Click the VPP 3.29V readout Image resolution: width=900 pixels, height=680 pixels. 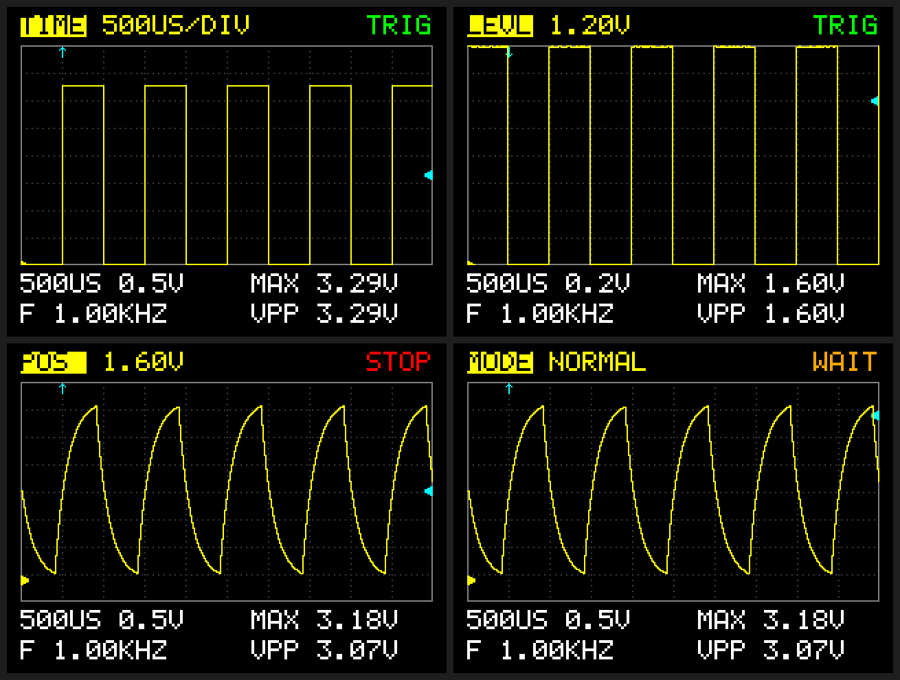pos(324,314)
